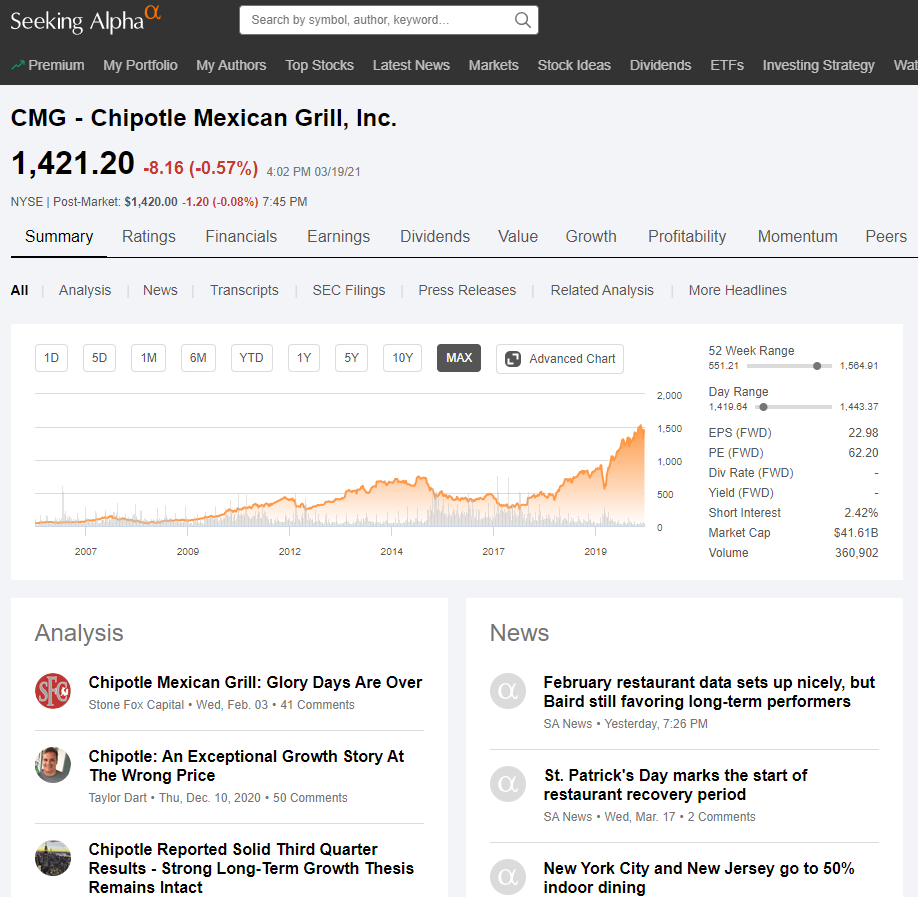Set chart range to 6M
This screenshot has width=918, height=897.
pos(198,358)
